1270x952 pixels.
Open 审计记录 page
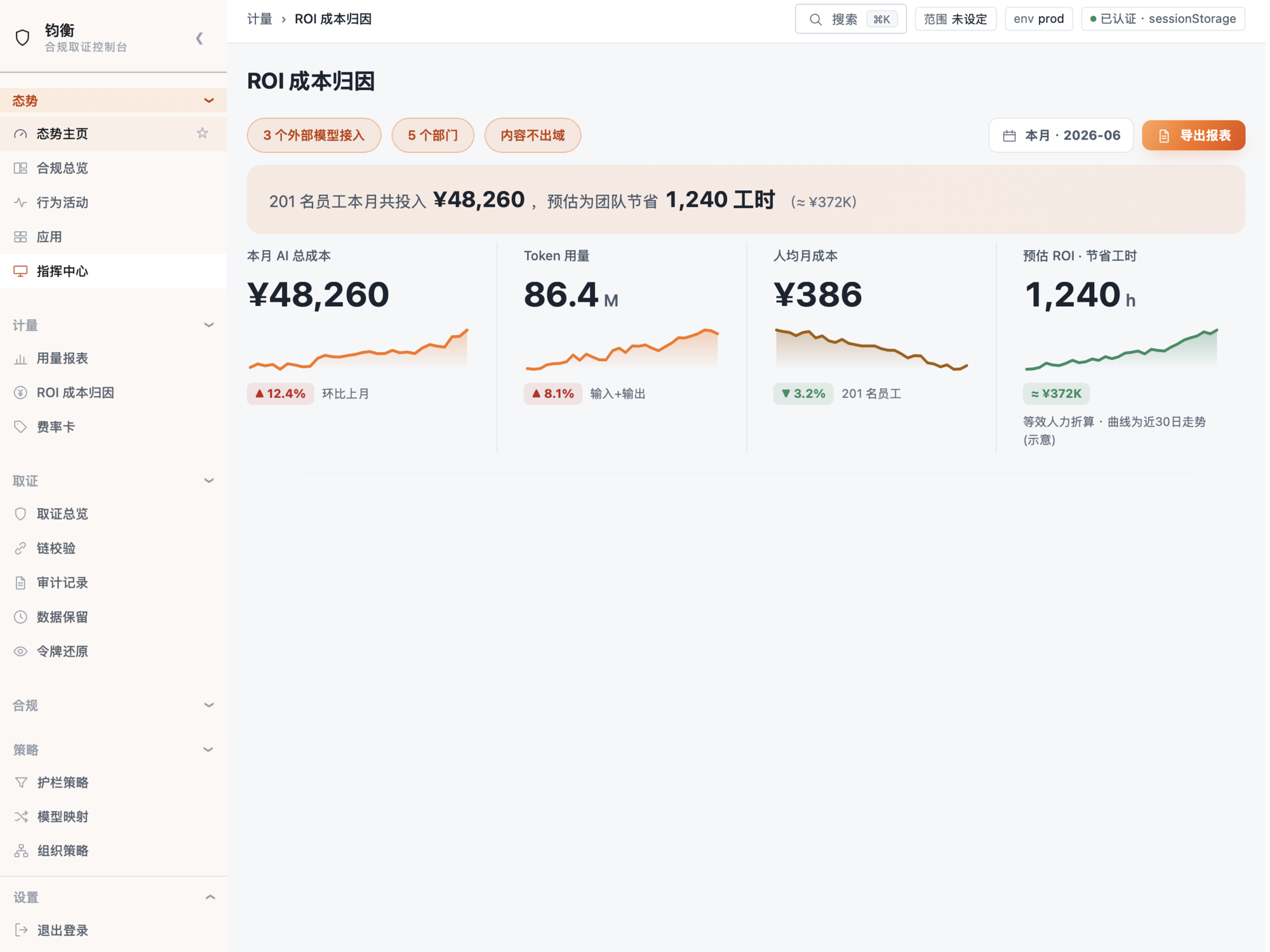(x=114, y=583)
